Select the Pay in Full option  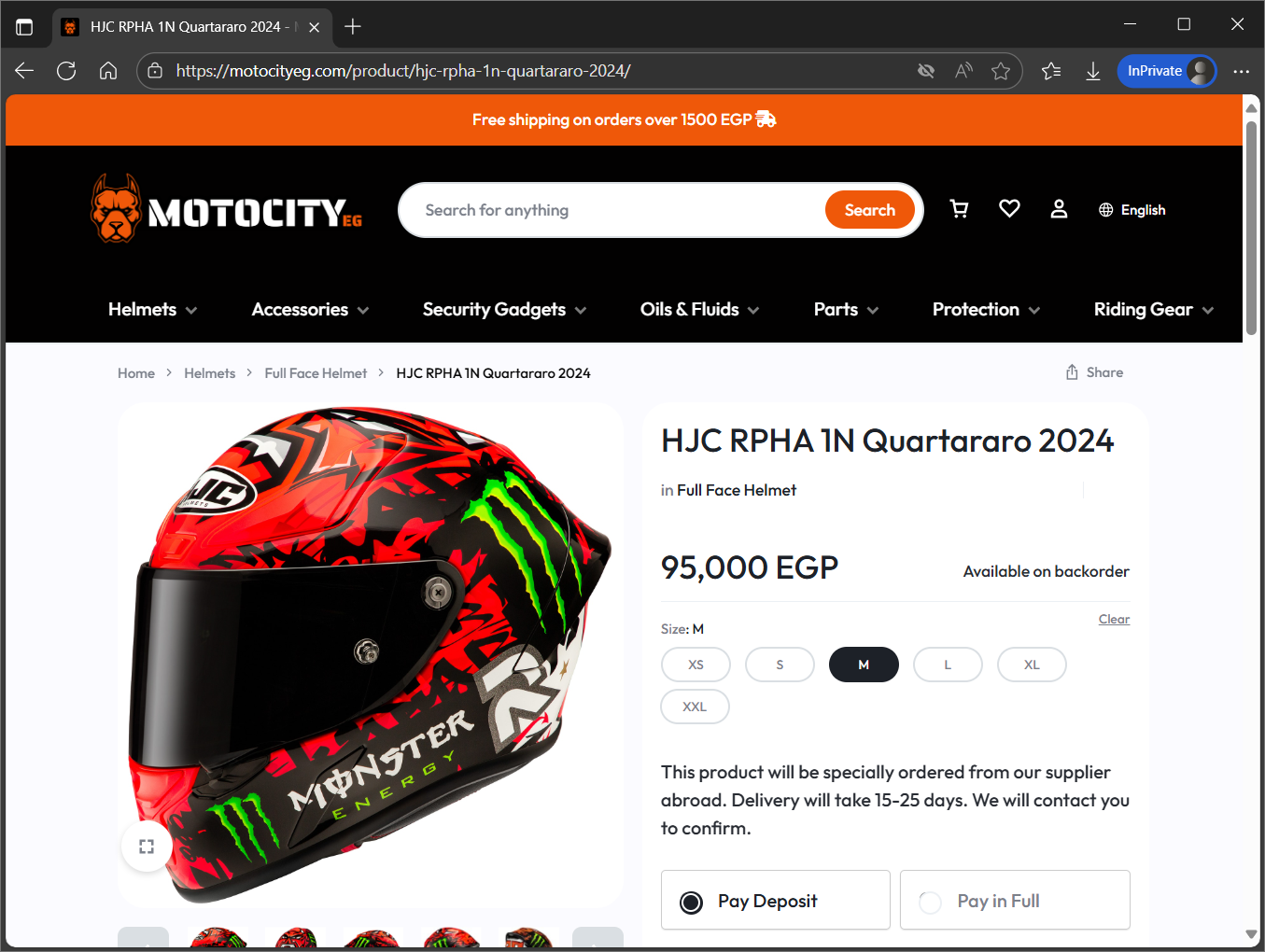coord(1015,900)
